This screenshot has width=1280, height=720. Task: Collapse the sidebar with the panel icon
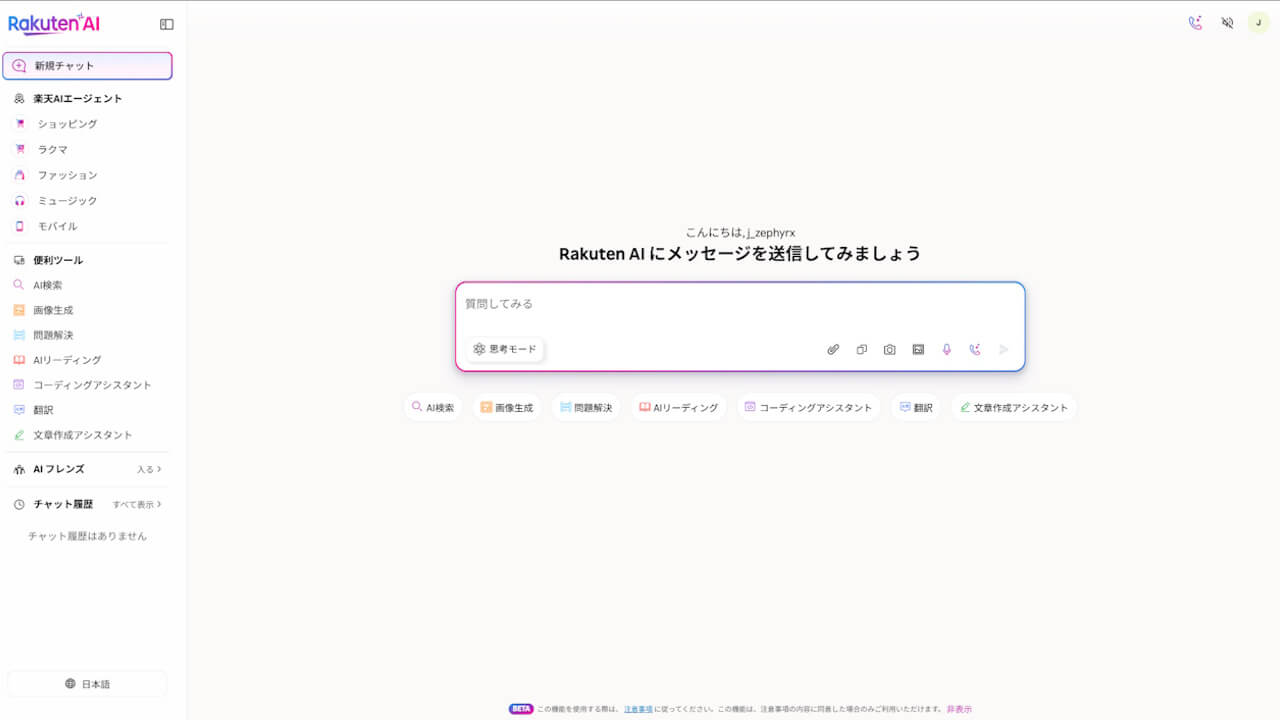[x=167, y=24]
